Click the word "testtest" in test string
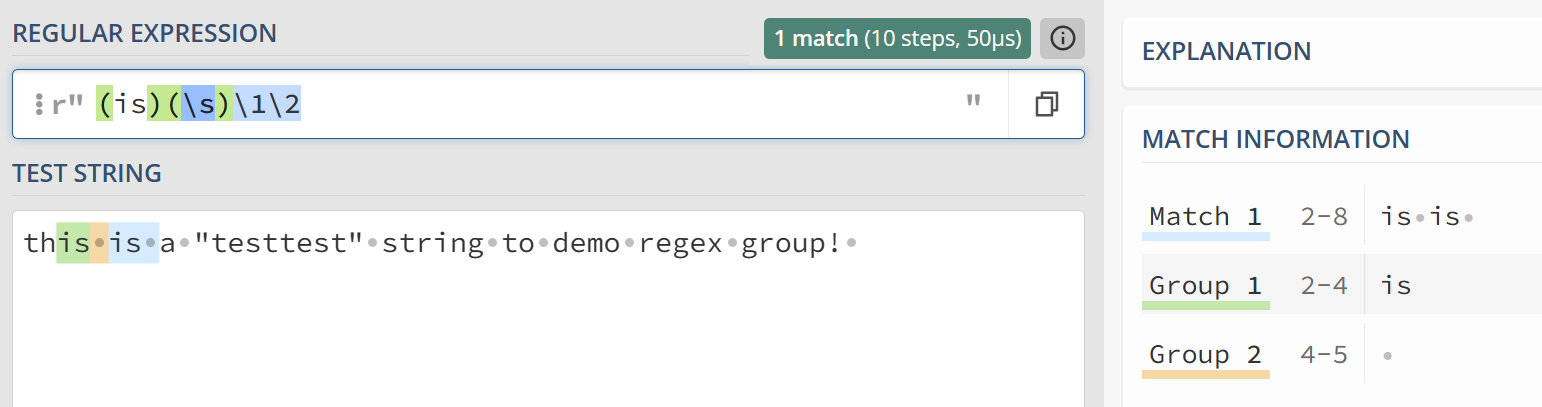Image resolution: width=1542 pixels, height=407 pixels. [x=278, y=243]
